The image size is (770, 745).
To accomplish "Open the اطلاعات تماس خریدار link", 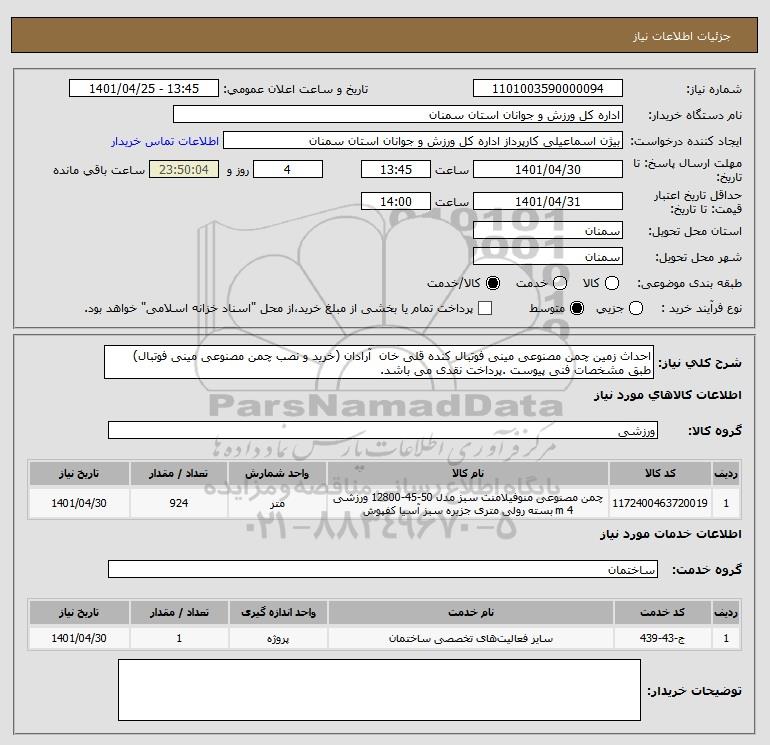I will (165, 141).
